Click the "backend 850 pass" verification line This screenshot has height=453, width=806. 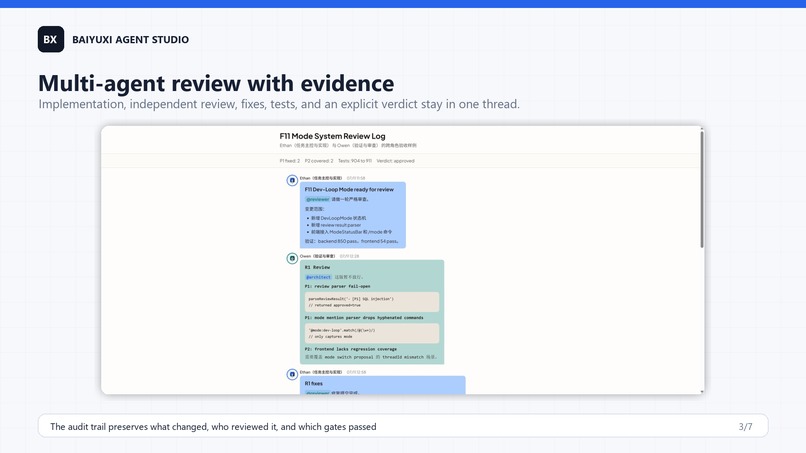click(x=352, y=241)
